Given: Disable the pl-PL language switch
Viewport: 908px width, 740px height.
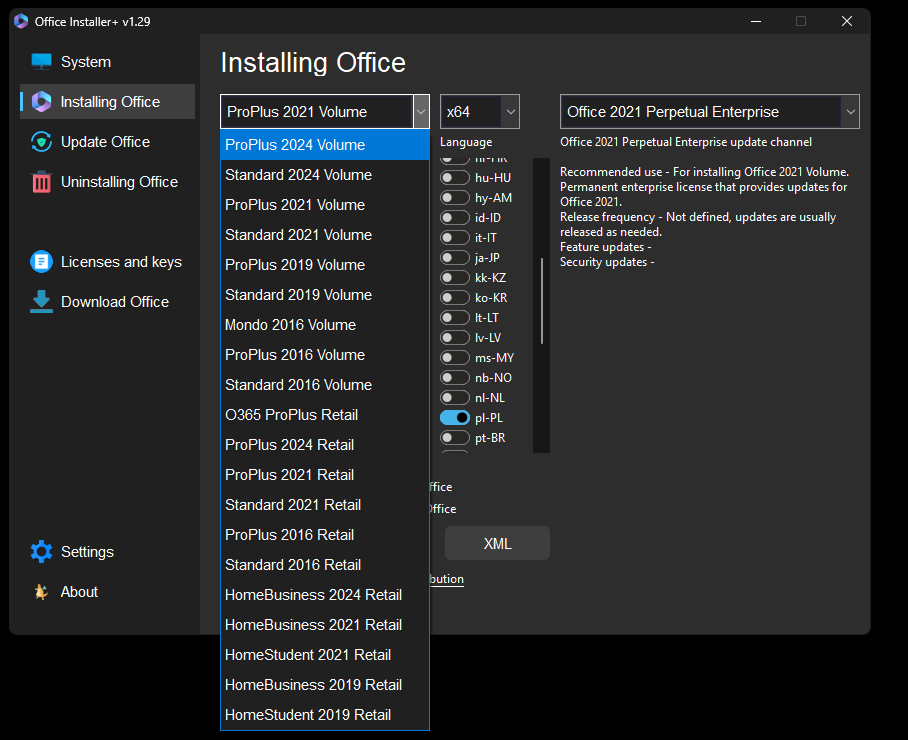Looking at the screenshot, I should (x=455, y=417).
